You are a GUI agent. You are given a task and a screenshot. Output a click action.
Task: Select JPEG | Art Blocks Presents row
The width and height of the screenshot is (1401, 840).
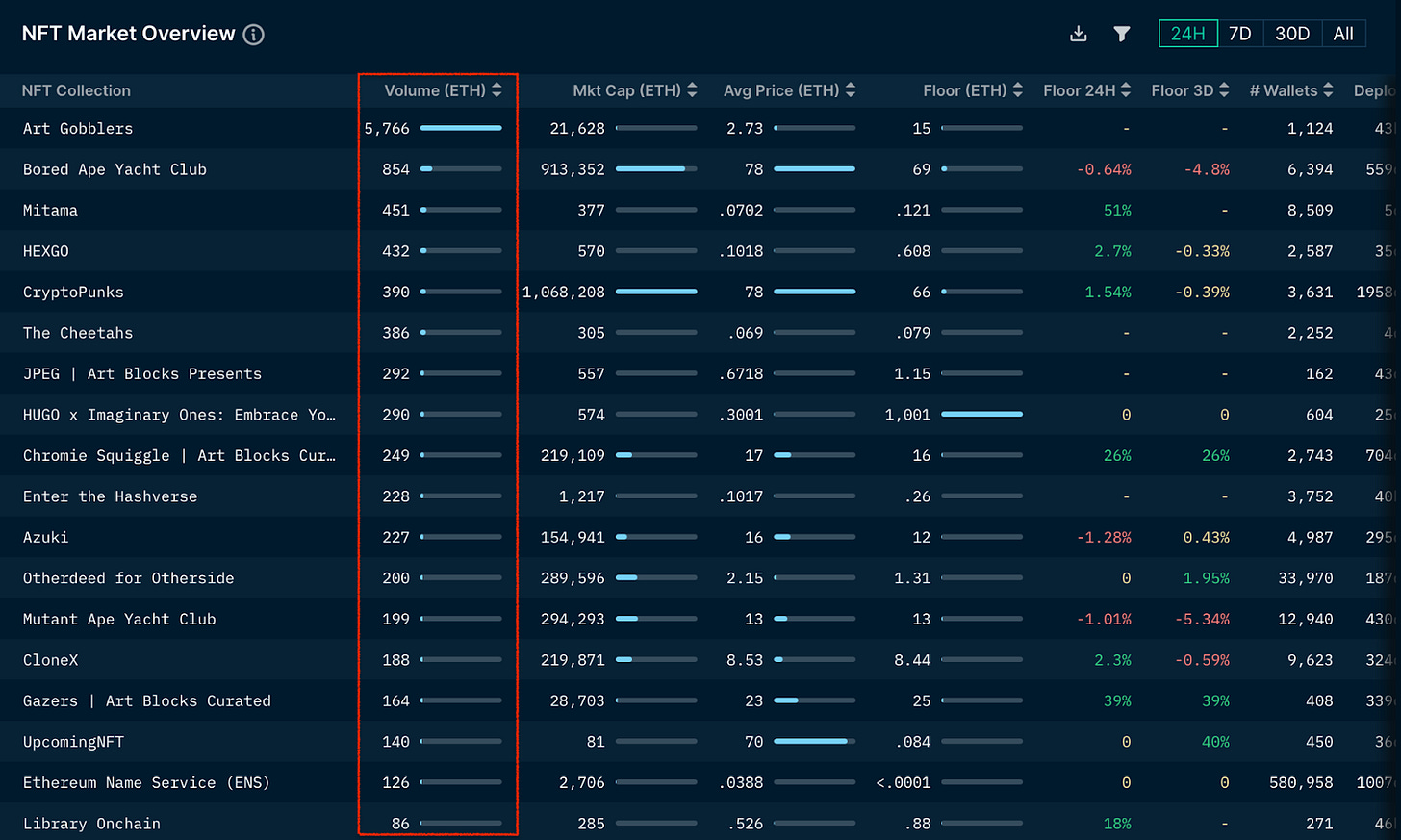click(x=142, y=373)
